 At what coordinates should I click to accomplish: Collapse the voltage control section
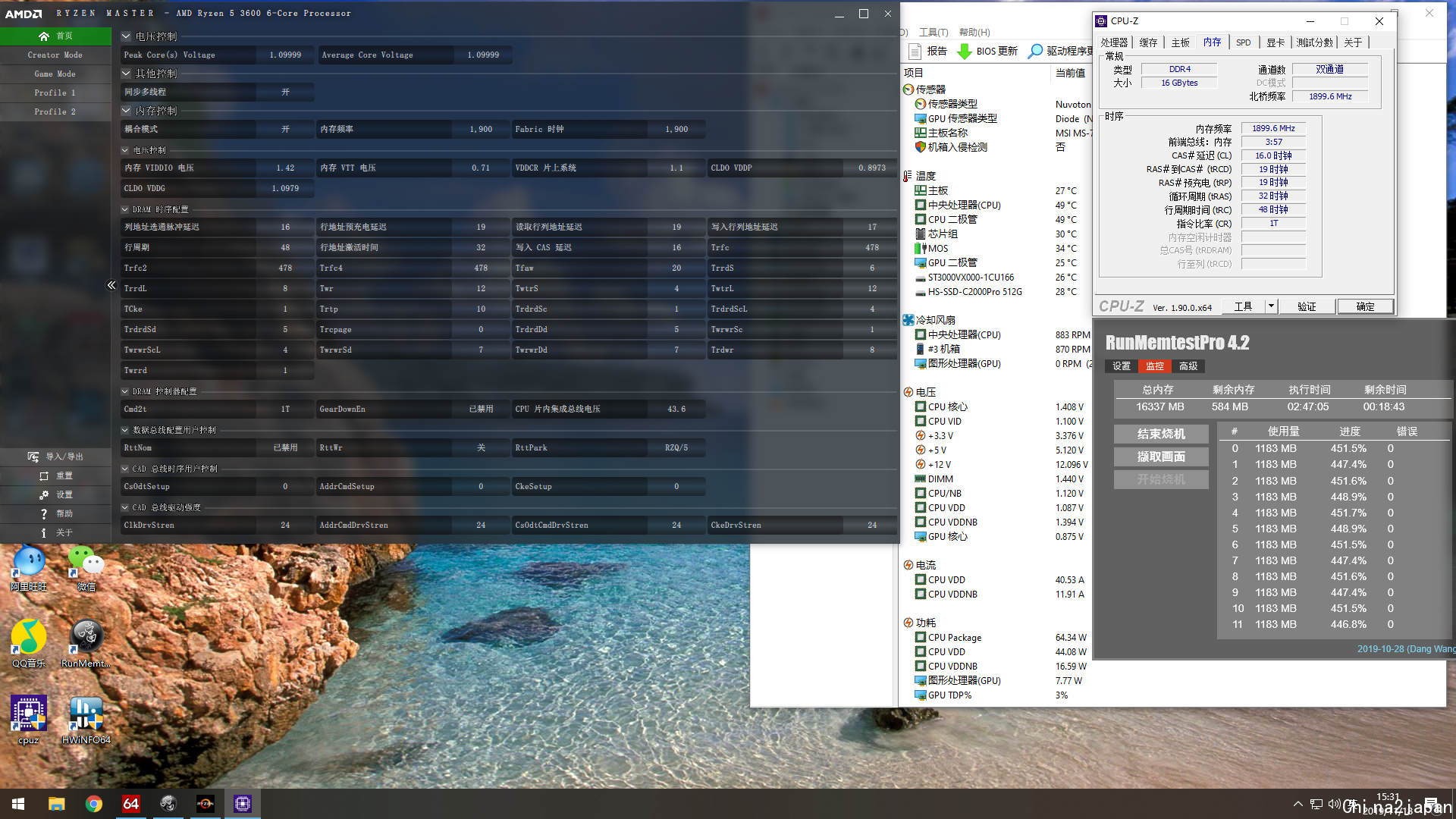pyautogui.click(x=126, y=36)
